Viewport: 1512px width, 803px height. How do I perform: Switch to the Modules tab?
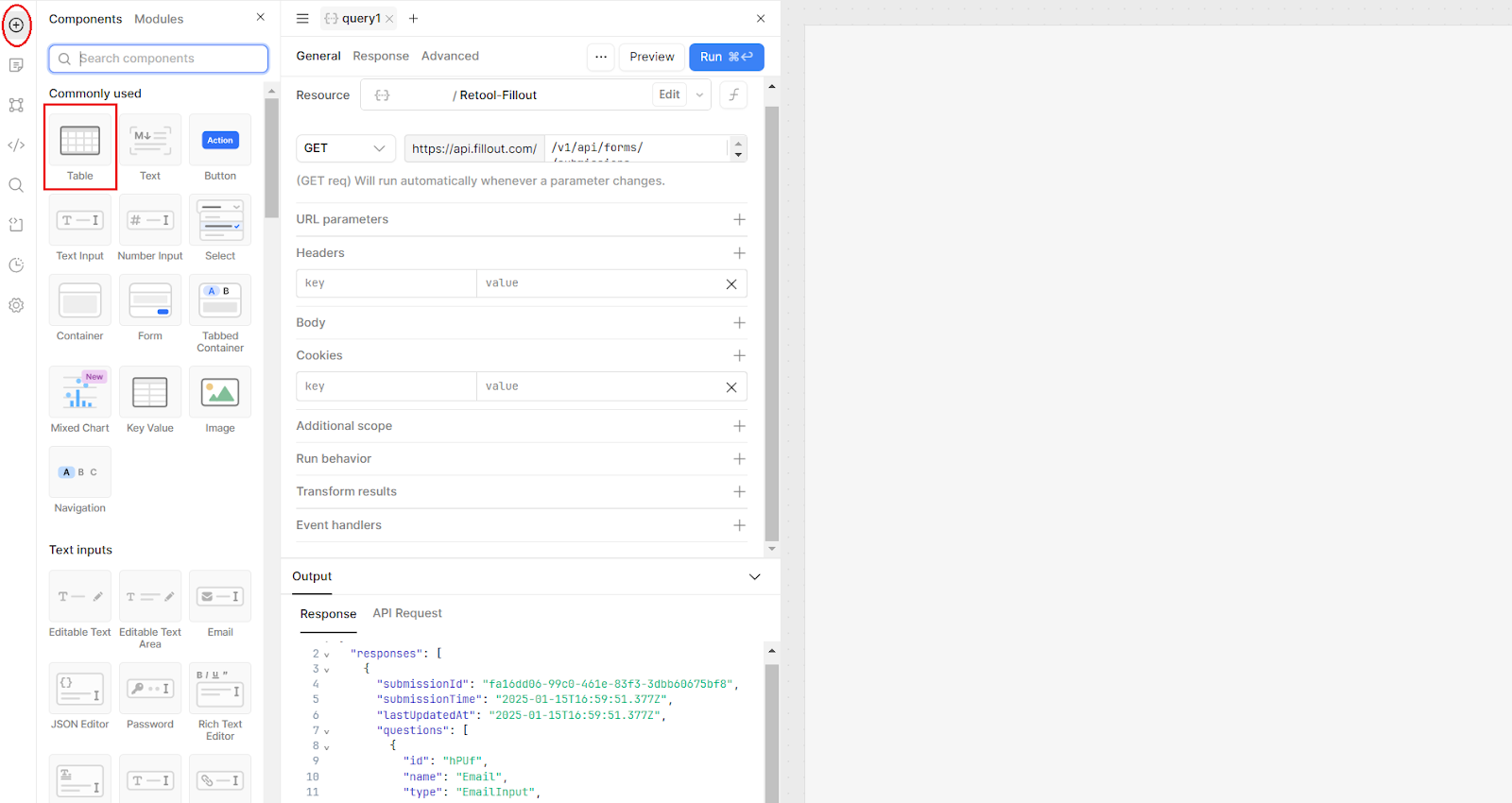[159, 19]
